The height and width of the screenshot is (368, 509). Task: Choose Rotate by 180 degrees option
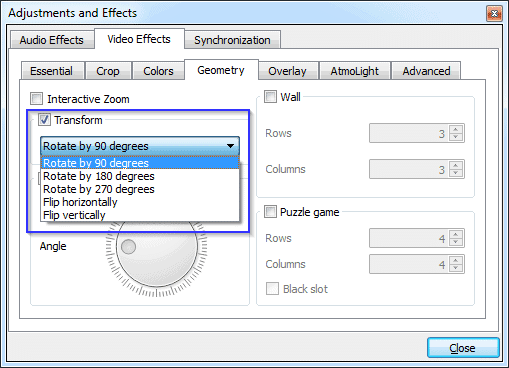tap(140, 176)
